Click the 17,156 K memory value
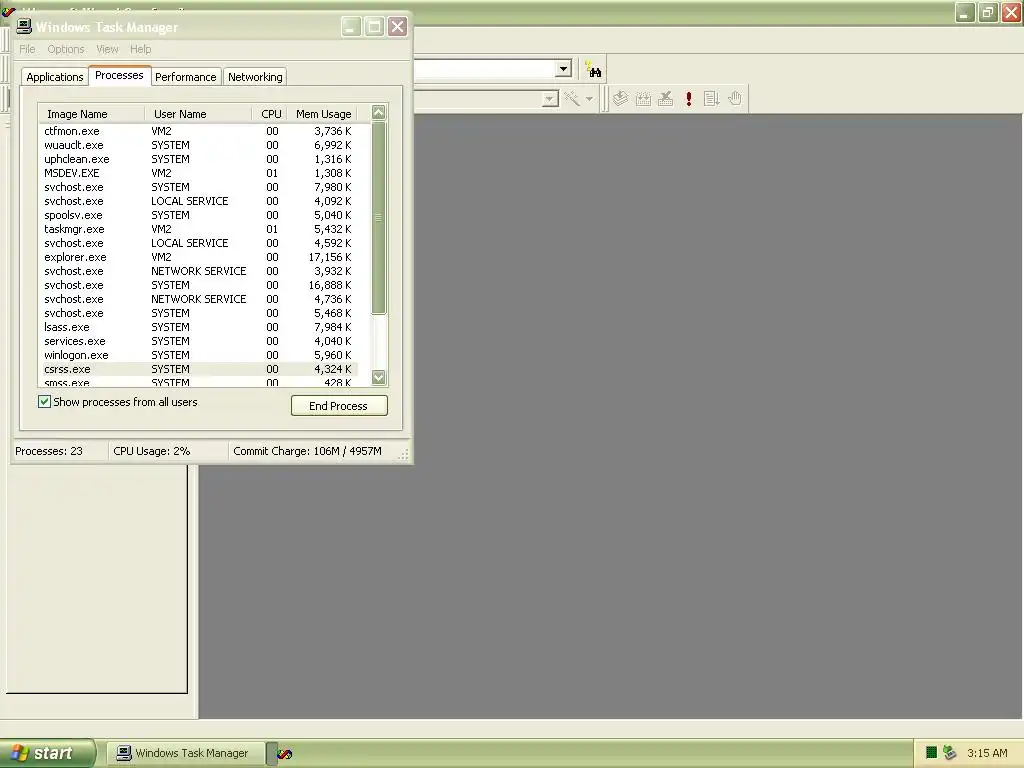Screen dimensions: 1024x768 coord(330,257)
